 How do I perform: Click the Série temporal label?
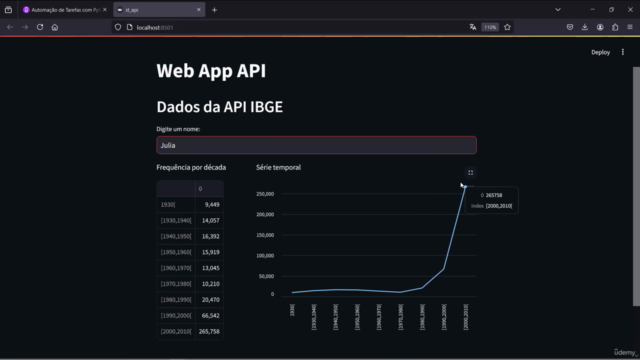(x=278, y=167)
